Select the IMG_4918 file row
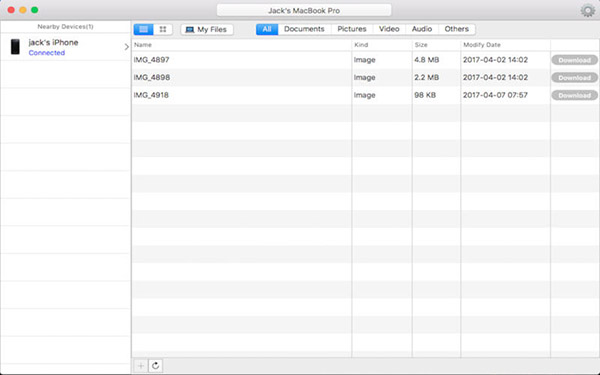The width and height of the screenshot is (600, 375). click(x=365, y=95)
